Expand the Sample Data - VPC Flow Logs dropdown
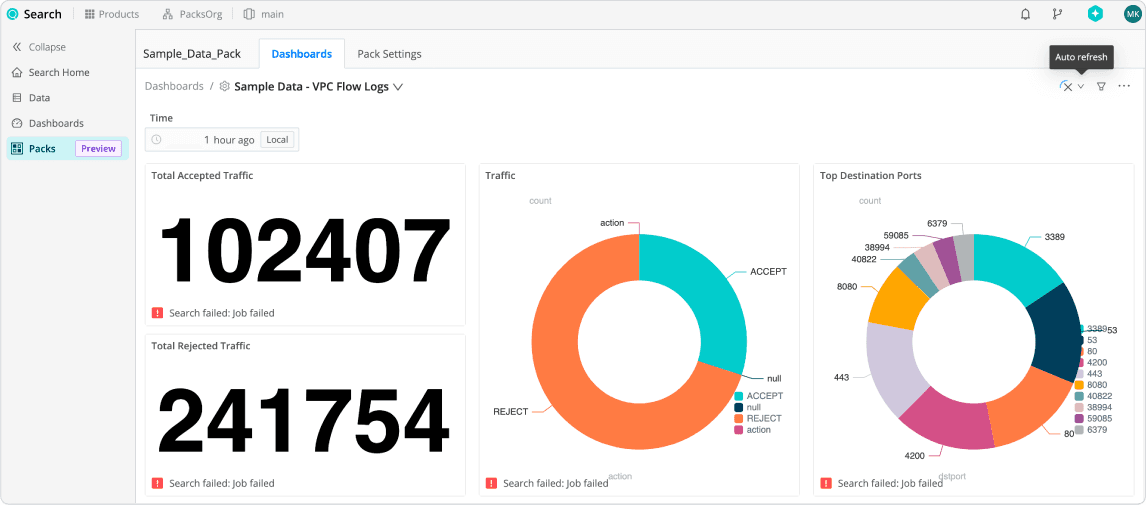 click(x=398, y=87)
